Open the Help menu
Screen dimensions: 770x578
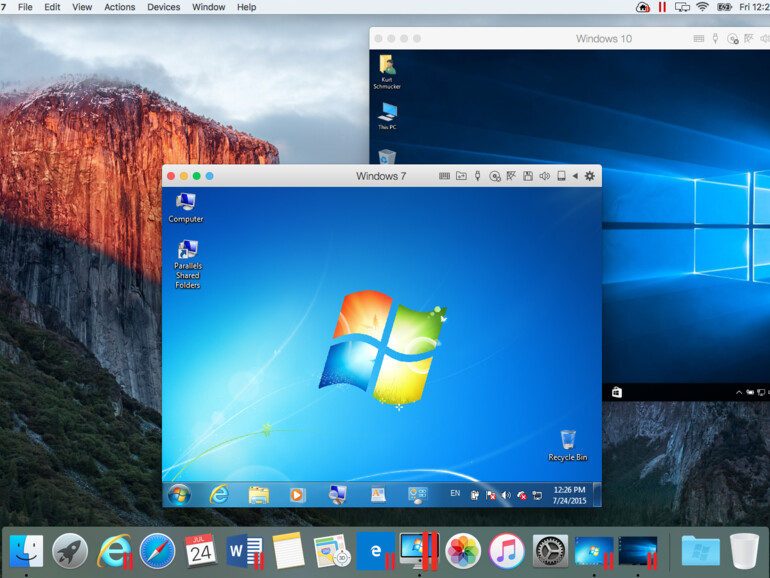click(x=247, y=7)
